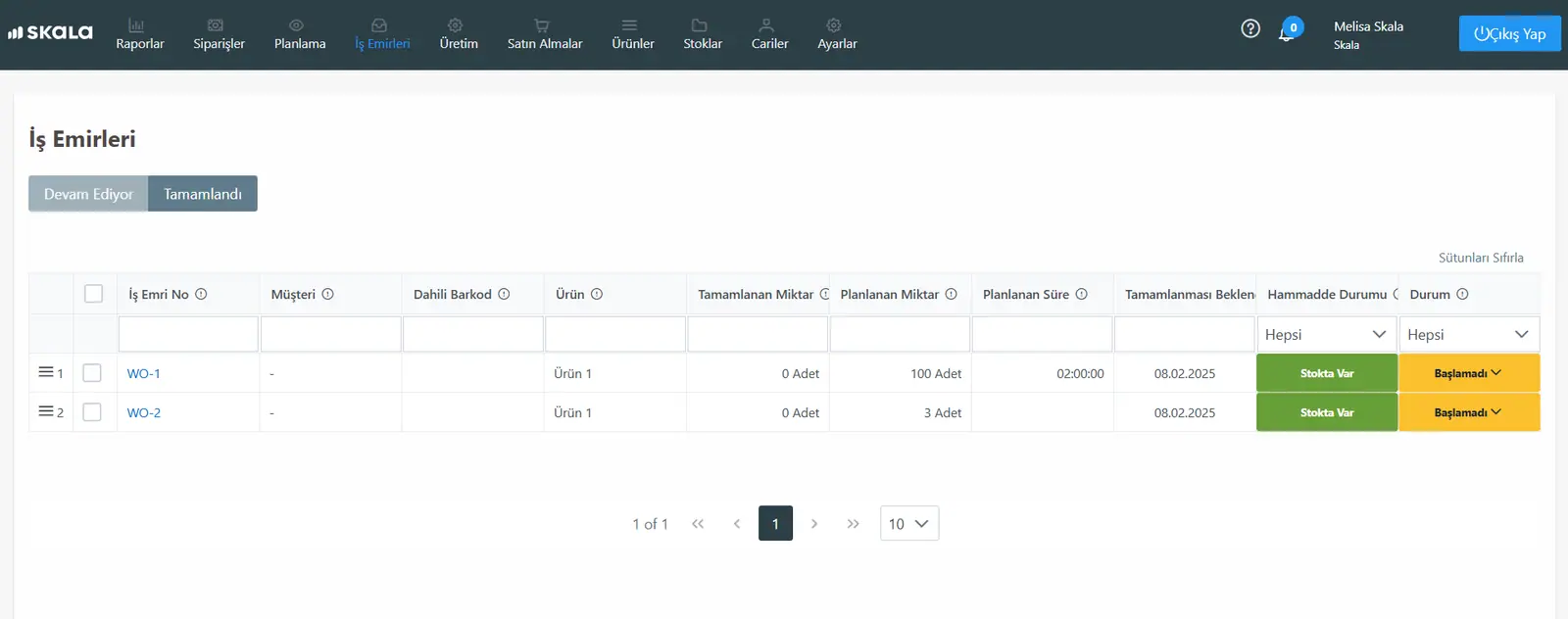Click the Stokta Var badge for WO-1
The image size is (1568, 619).
[x=1327, y=373]
